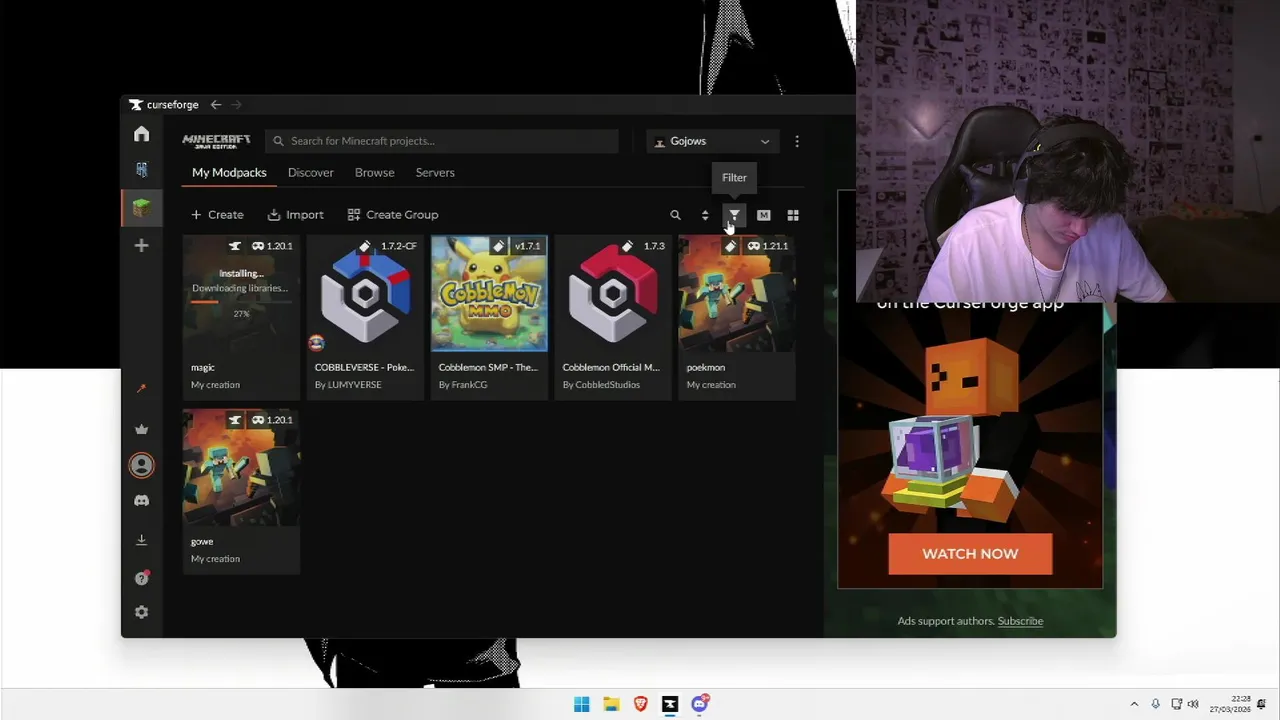Click the By CobbledStudios author text
Screen dimensions: 1280x720
coord(600,385)
